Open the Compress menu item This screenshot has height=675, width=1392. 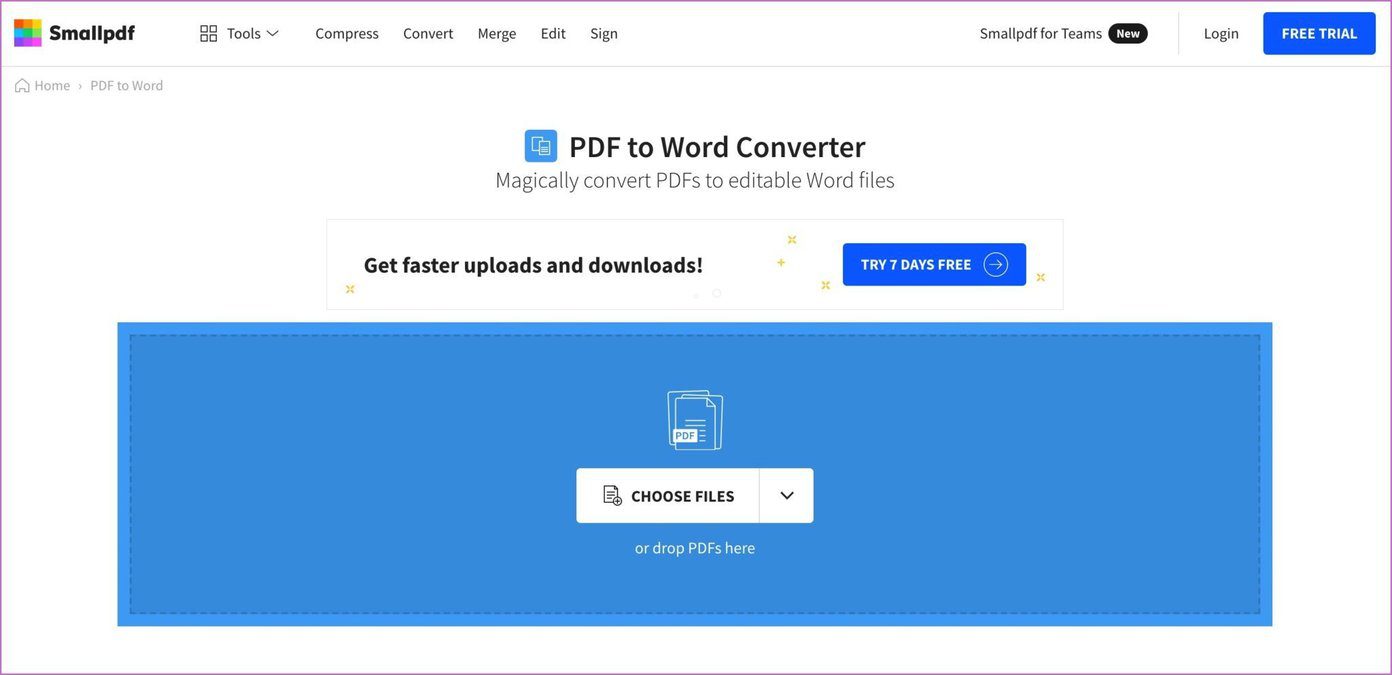click(x=347, y=33)
